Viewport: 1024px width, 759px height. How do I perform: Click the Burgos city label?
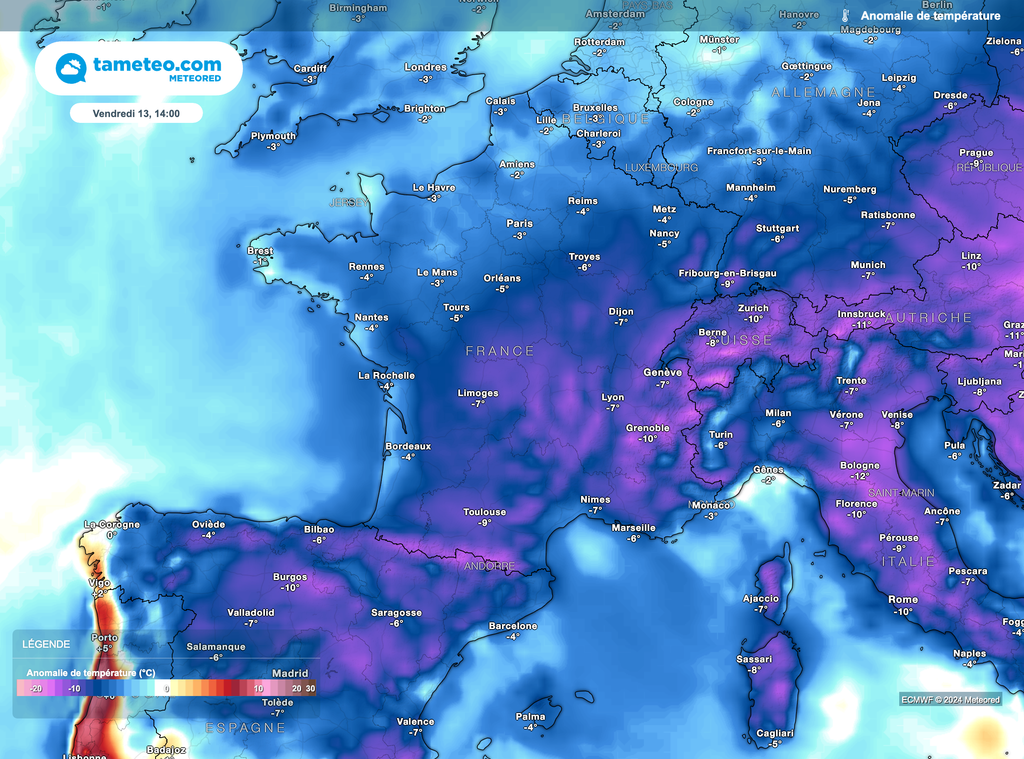click(290, 577)
